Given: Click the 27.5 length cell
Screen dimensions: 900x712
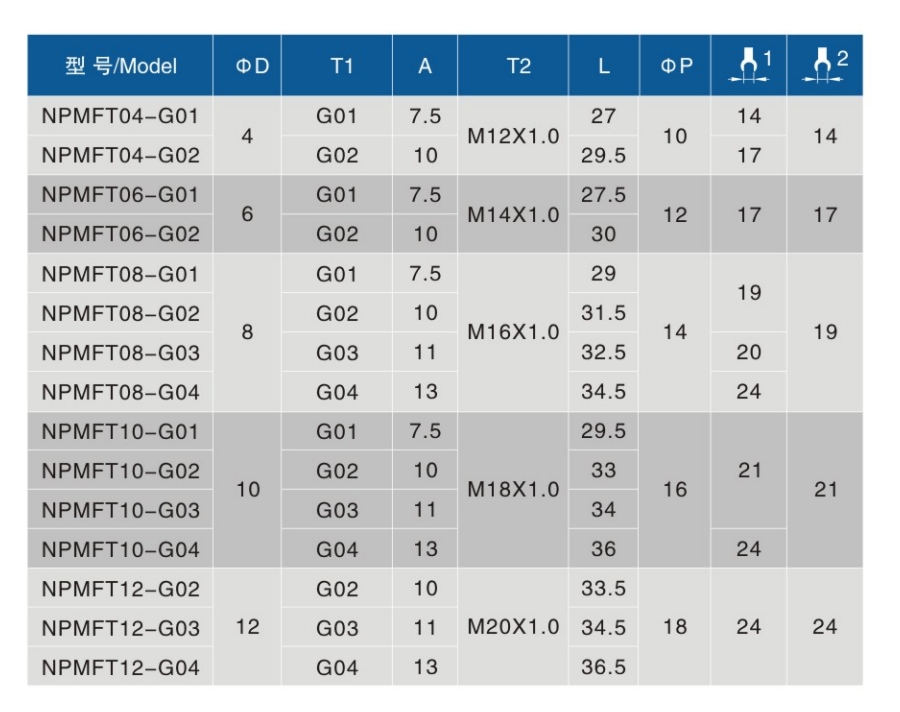Looking at the screenshot, I should (x=603, y=195).
